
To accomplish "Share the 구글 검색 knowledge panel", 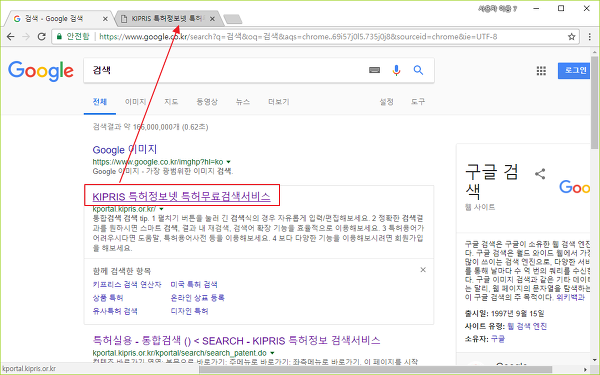I will click(x=540, y=174).
